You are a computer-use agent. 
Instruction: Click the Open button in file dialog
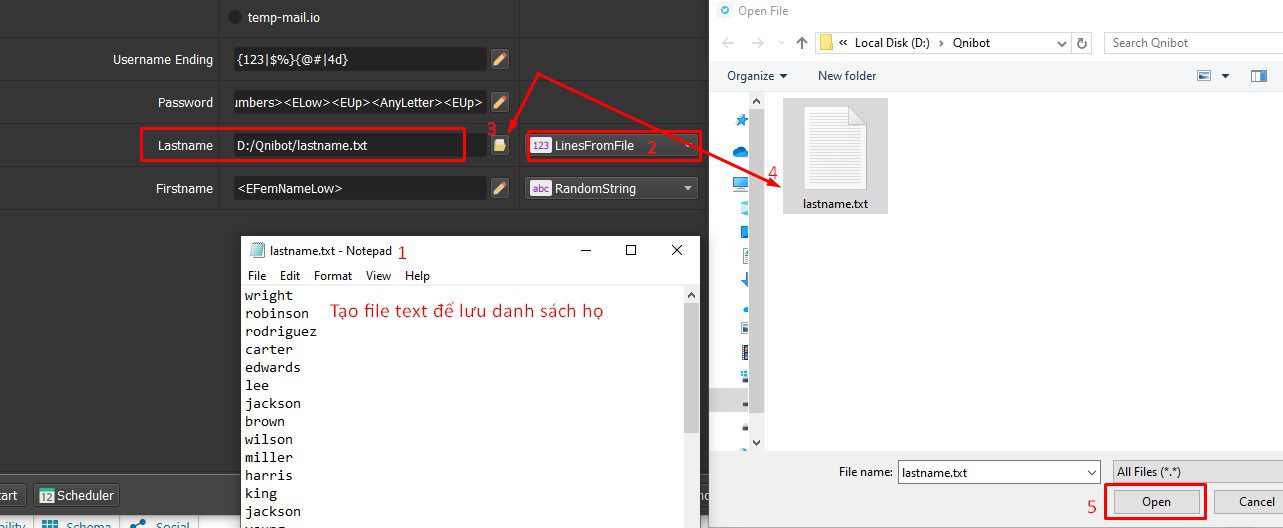pos(1156,502)
